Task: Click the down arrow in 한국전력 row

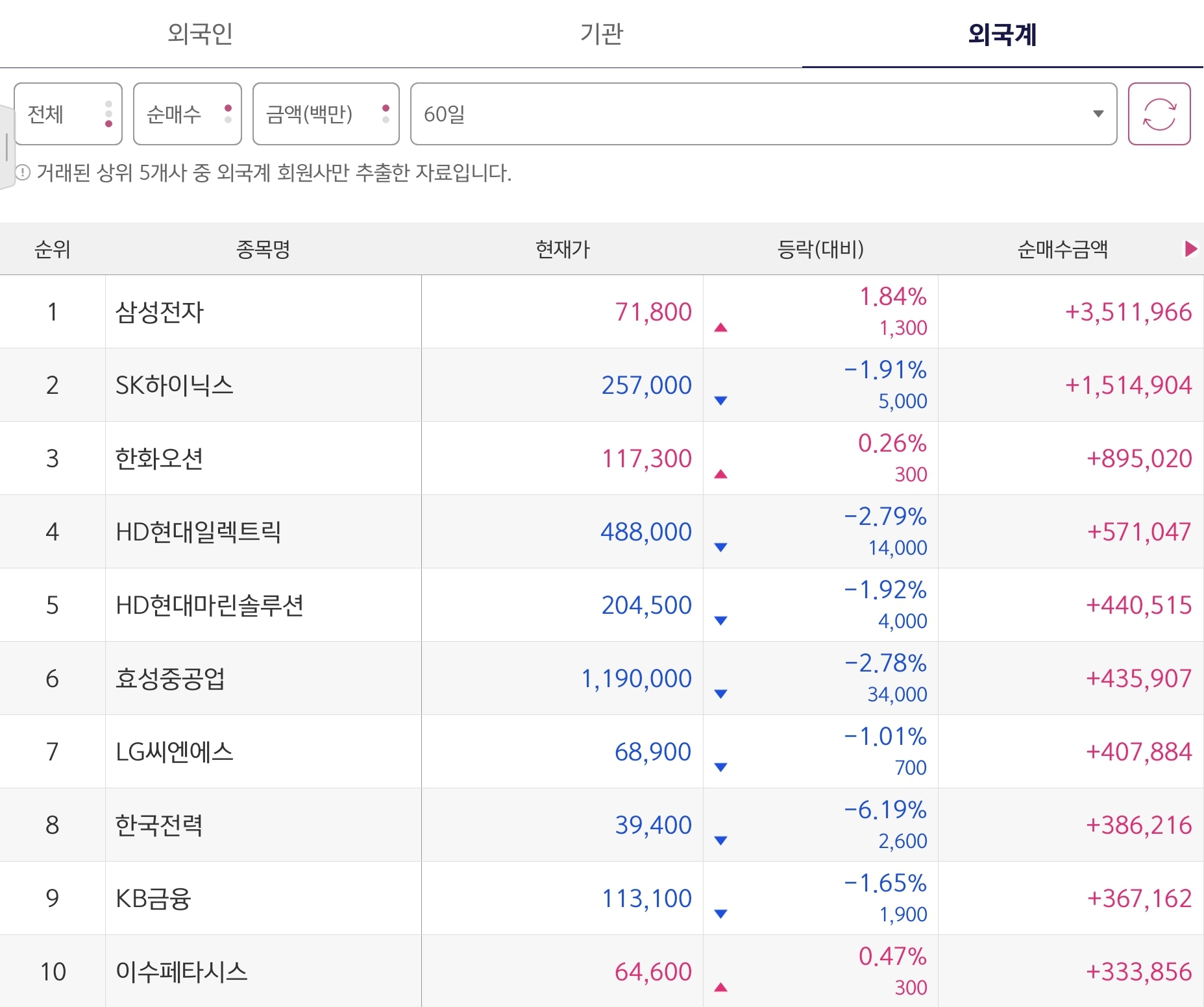Action: tap(720, 841)
